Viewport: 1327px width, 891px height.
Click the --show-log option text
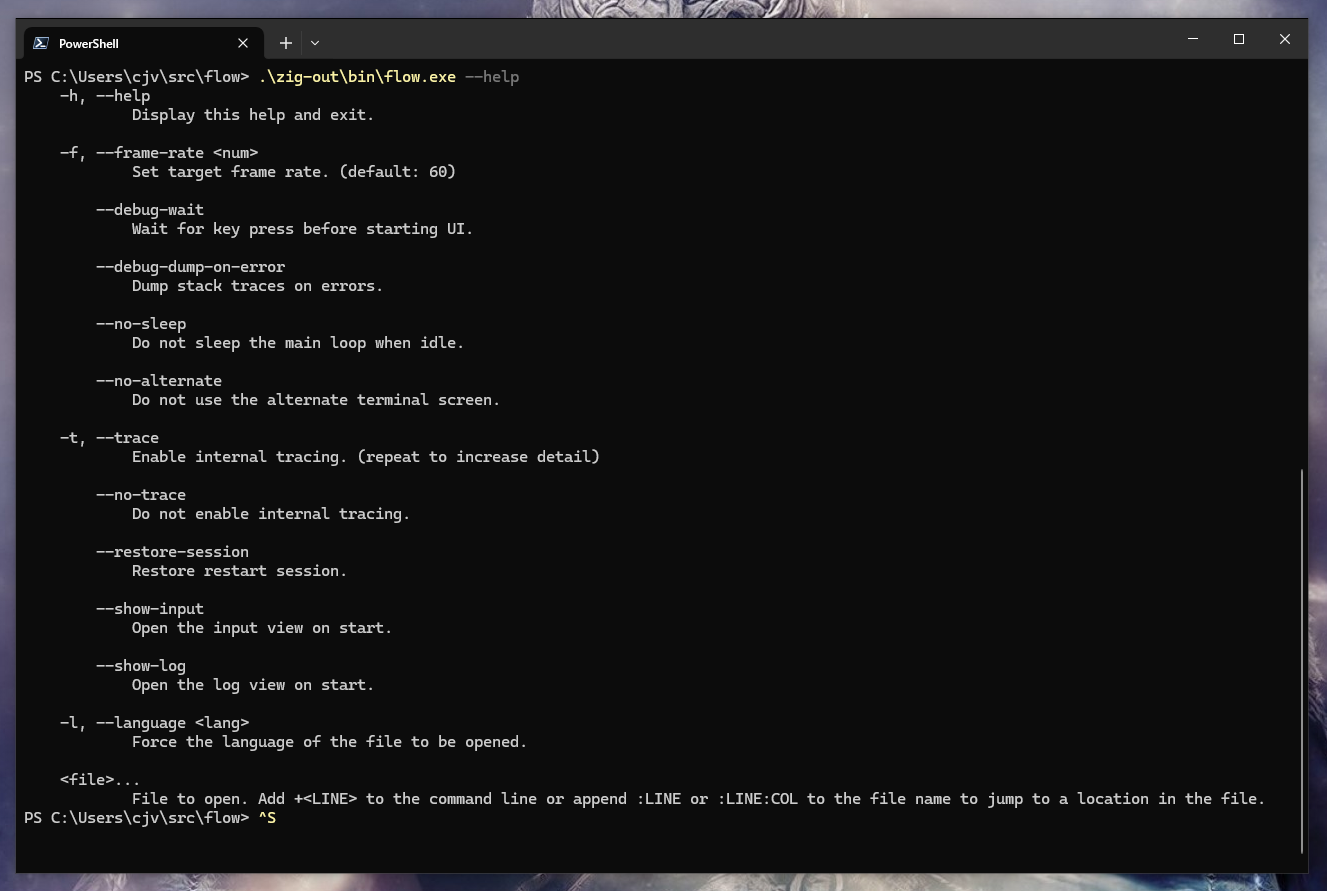pos(141,666)
